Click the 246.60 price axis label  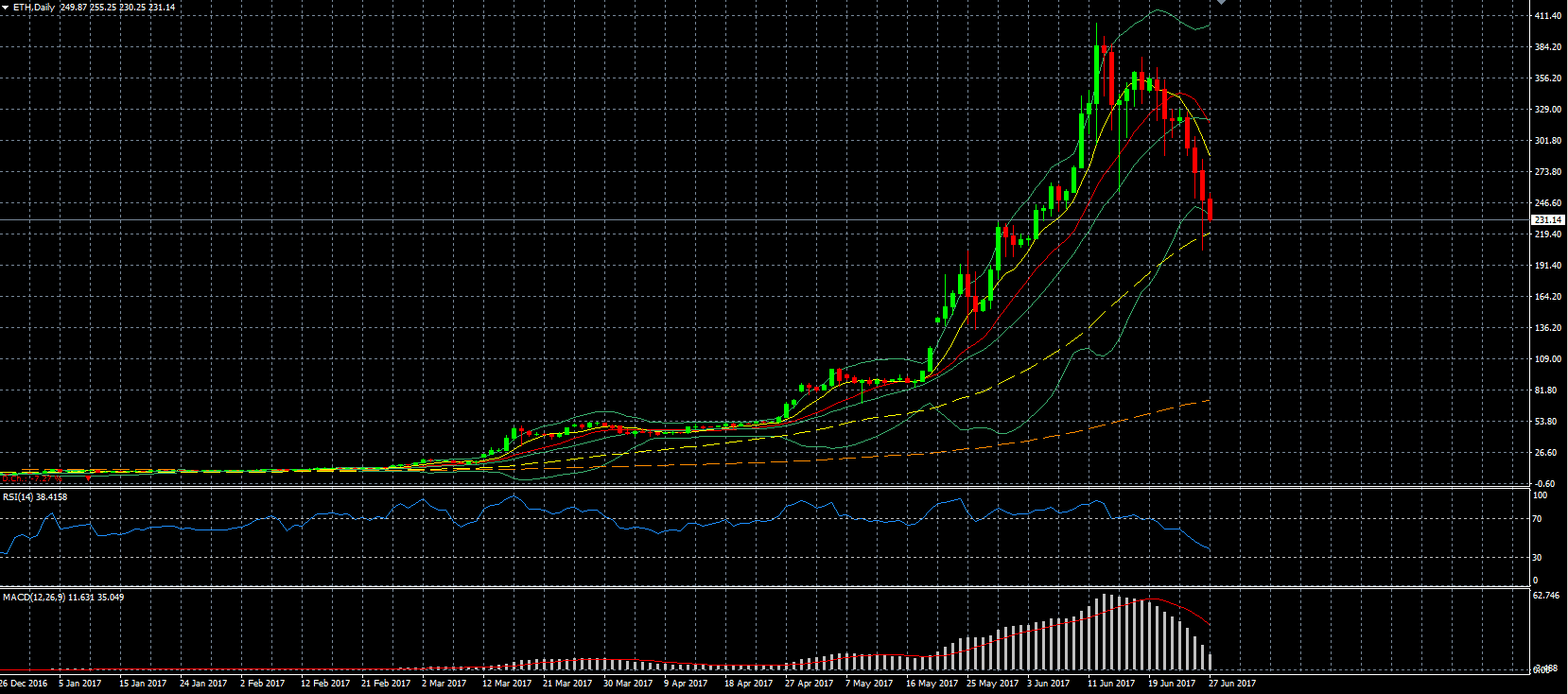click(x=1548, y=203)
